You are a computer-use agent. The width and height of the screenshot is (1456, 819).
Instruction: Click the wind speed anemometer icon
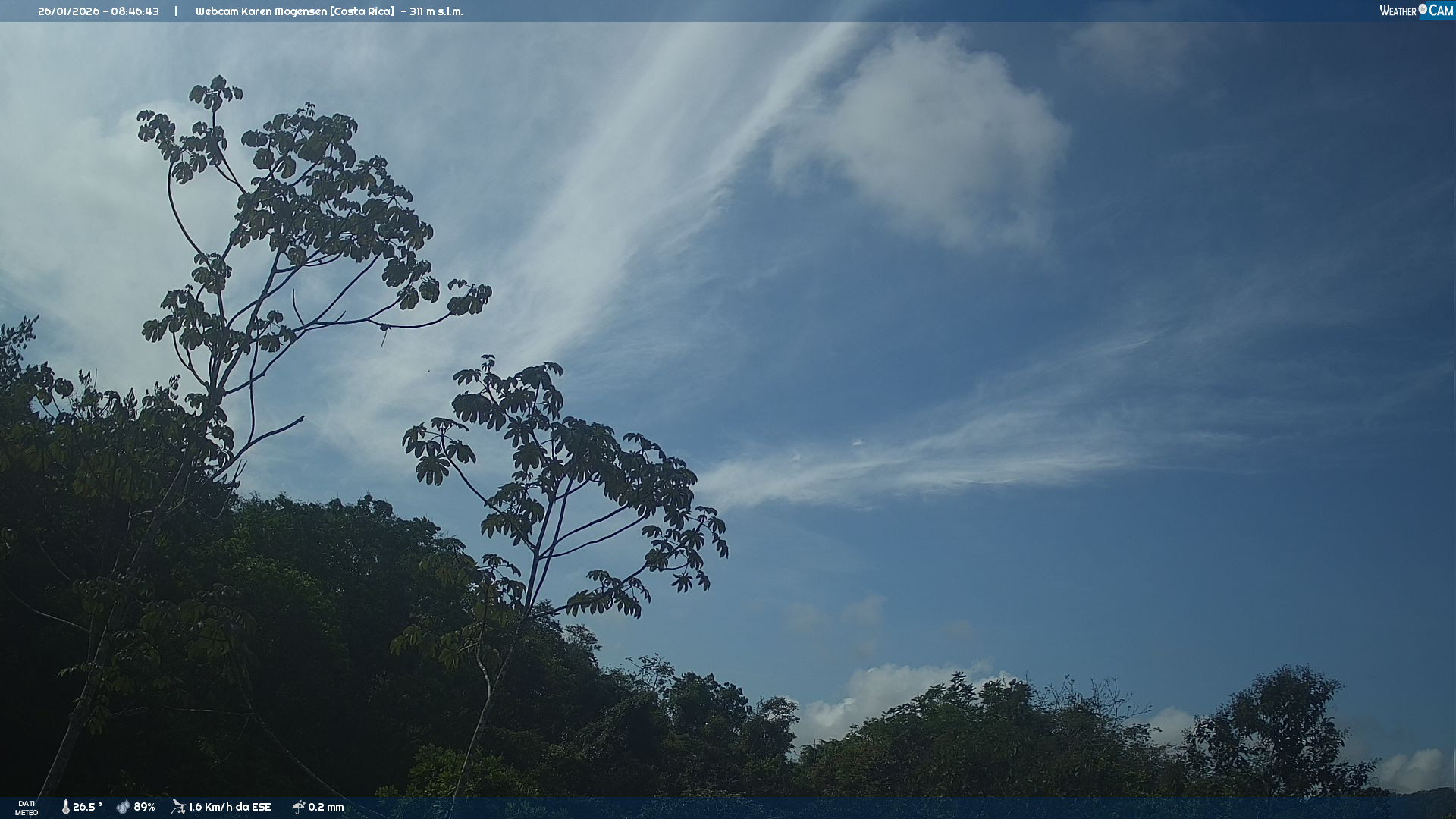pyautogui.click(x=178, y=807)
